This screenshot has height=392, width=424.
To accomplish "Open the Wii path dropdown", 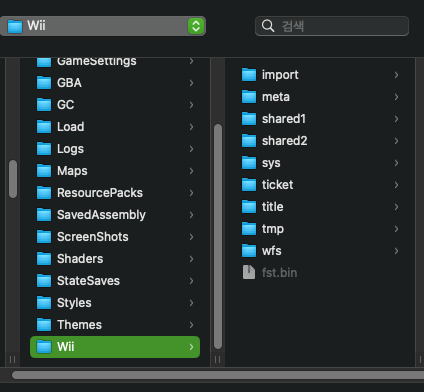I will pyautogui.click(x=103, y=26).
